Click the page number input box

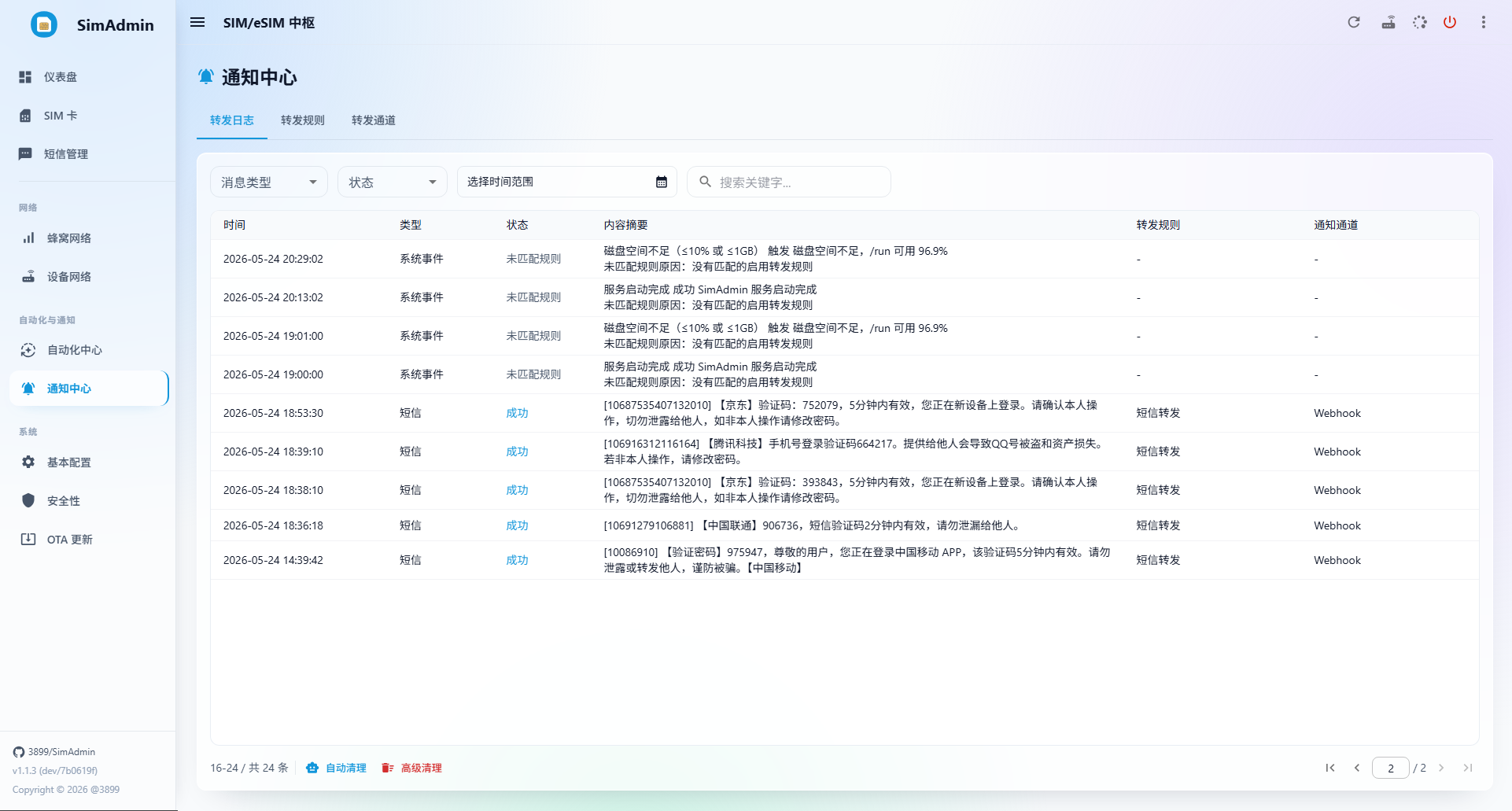[x=1391, y=768]
